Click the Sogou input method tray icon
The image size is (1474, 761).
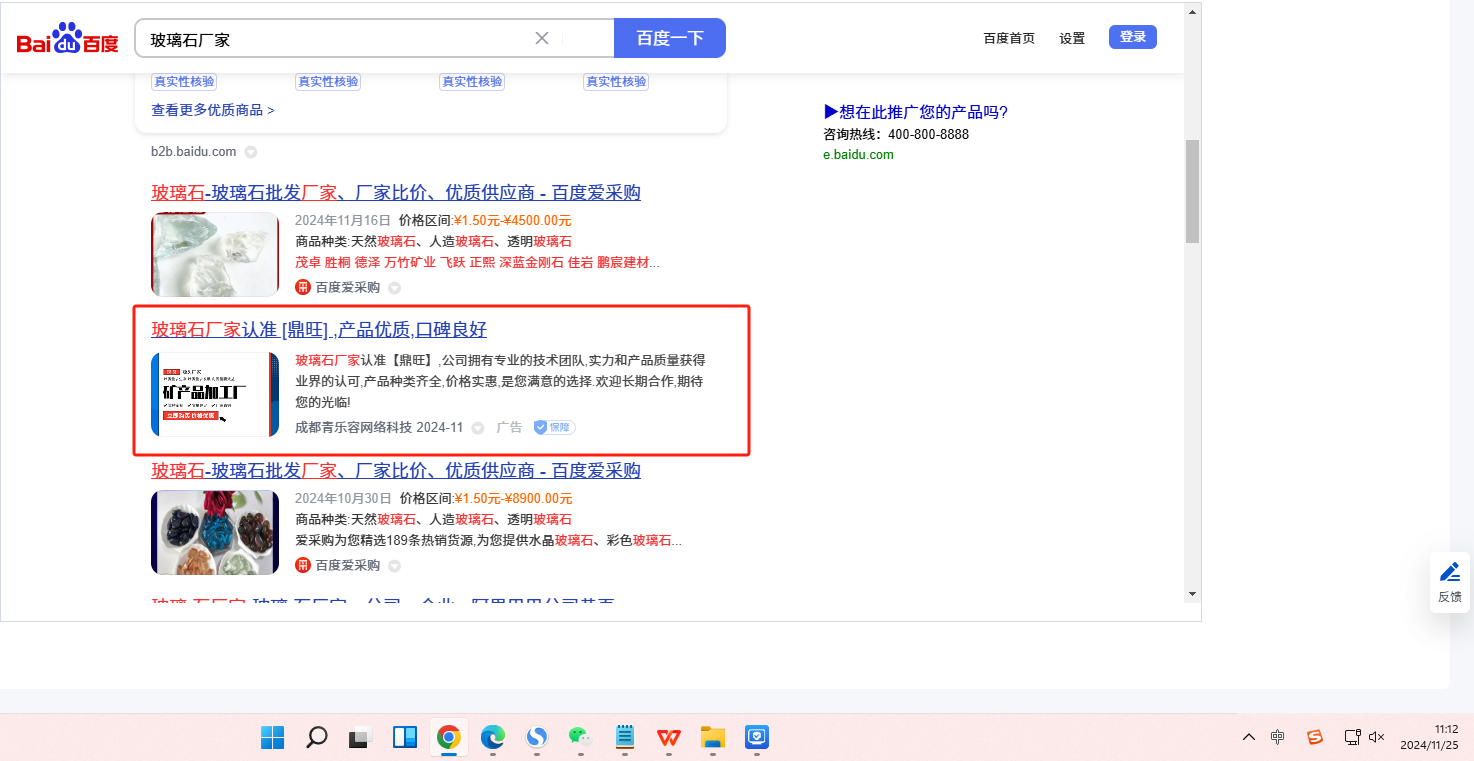[x=1315, y=737]
